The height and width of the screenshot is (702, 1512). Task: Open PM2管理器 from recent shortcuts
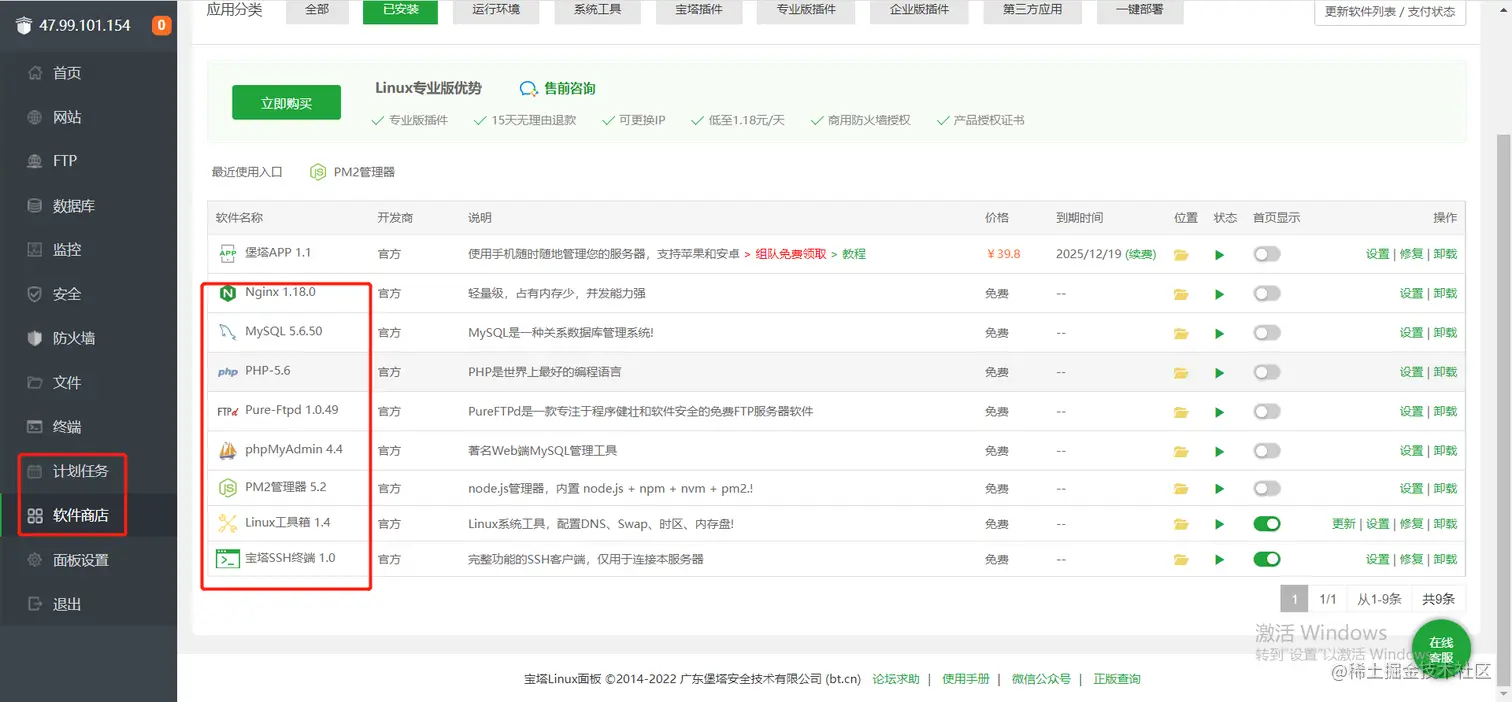[353, 172]
